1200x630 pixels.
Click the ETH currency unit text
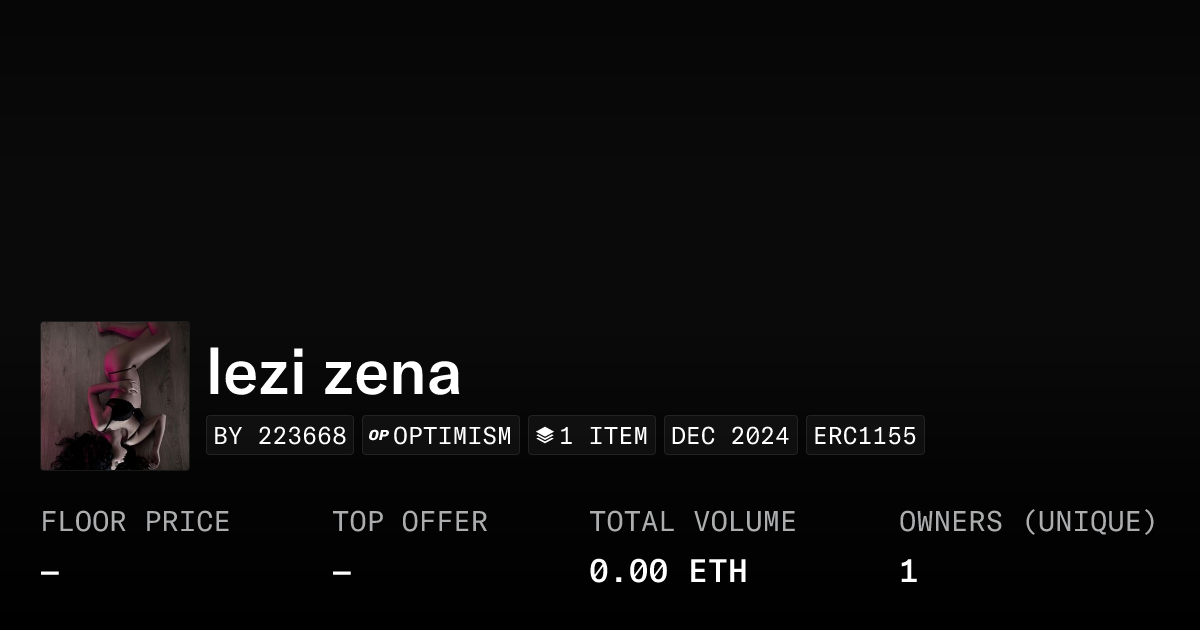coord(718,572)
